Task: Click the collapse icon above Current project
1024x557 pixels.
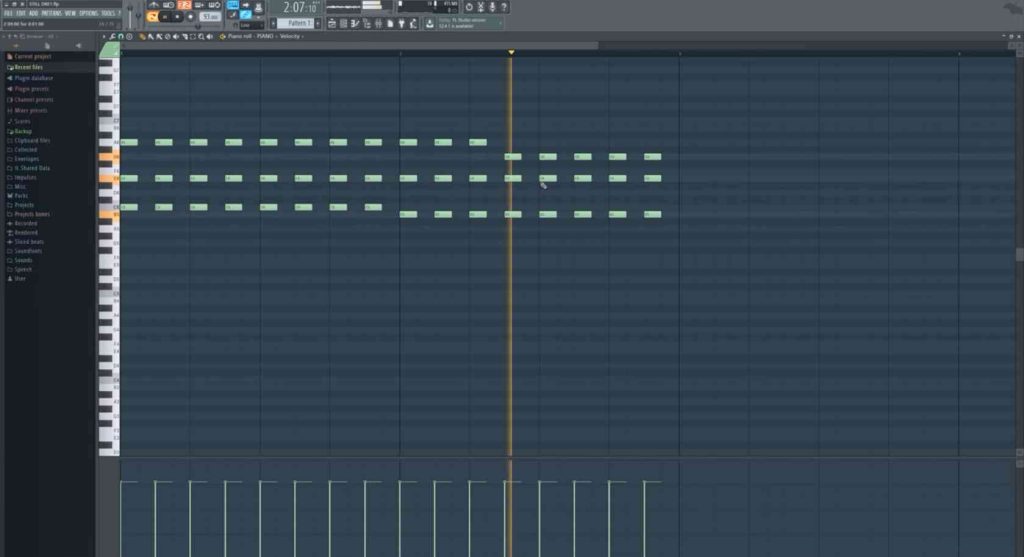Action: 16,46
